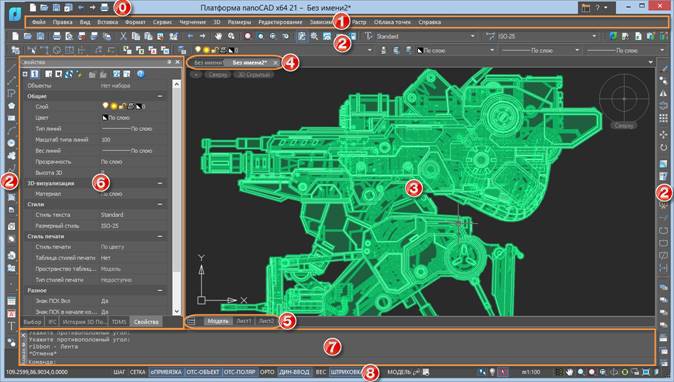Click the Rotate tool in right toolbar
This screenshot has width=674, height=382.
click(664, 147)
